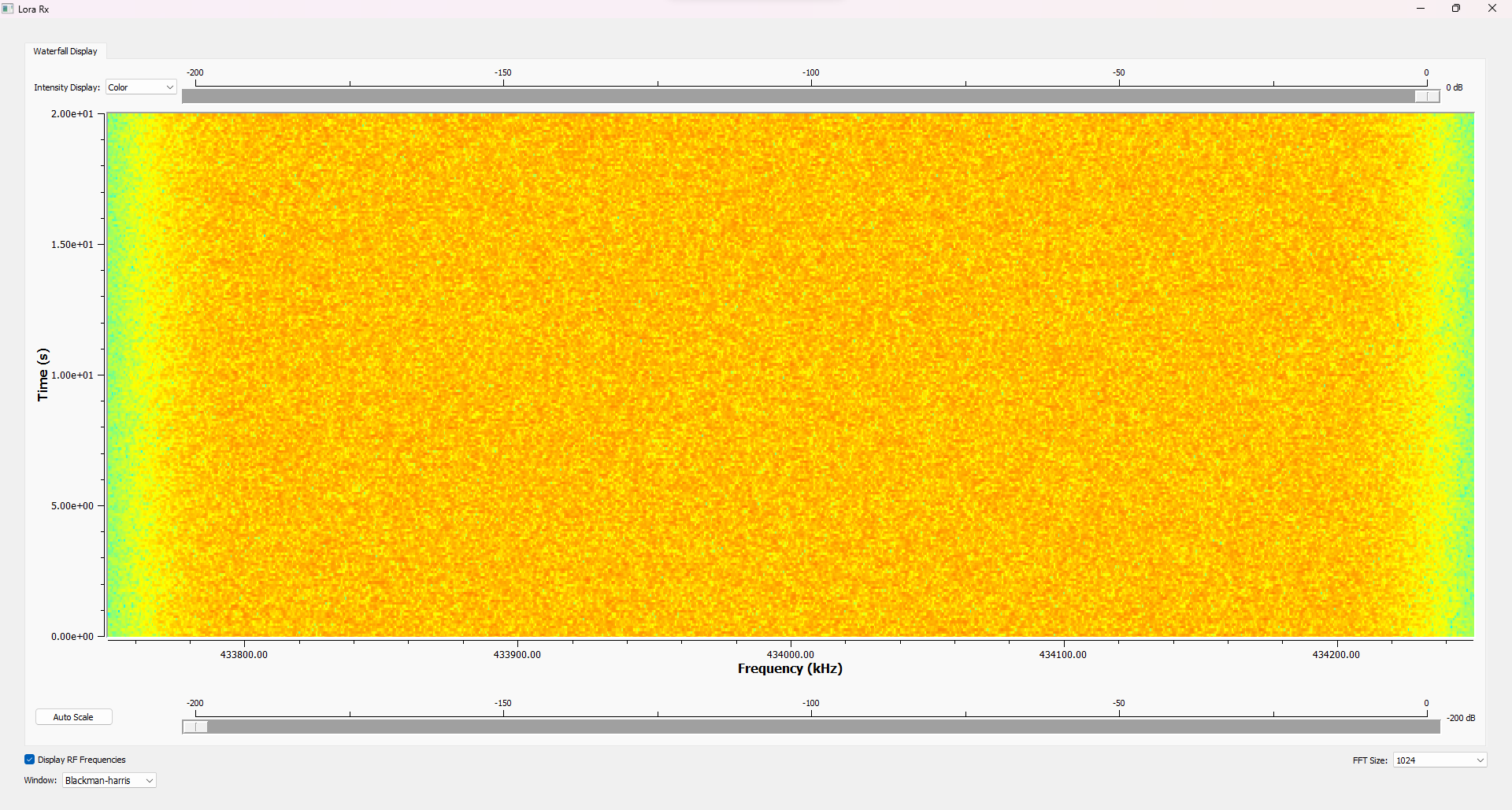This screenshot has width=1512, height=810.
Task: Close the Lora Rx window
Action: coord(1492,9)
